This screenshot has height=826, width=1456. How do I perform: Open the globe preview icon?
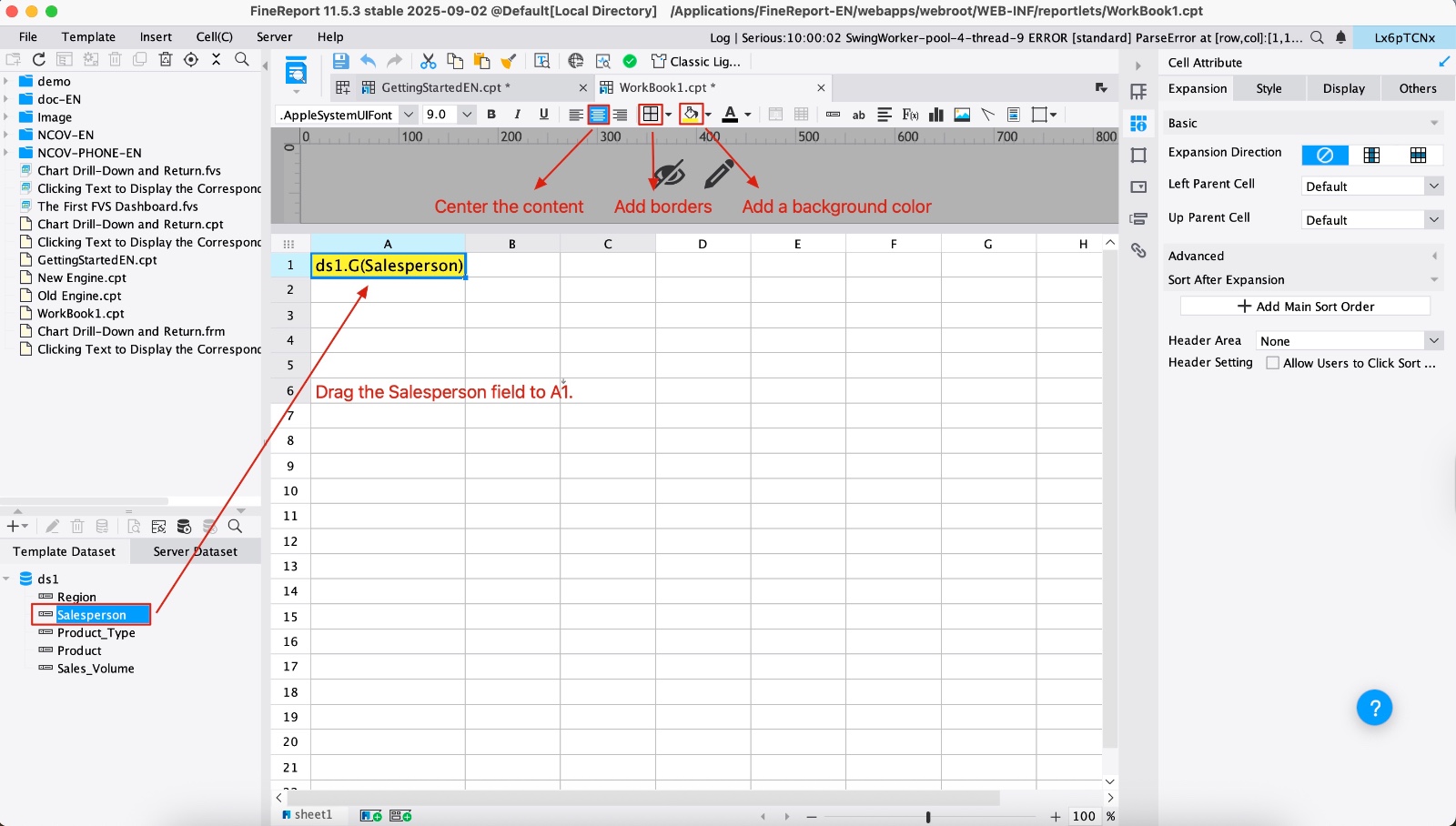click(x=576, y=61)
